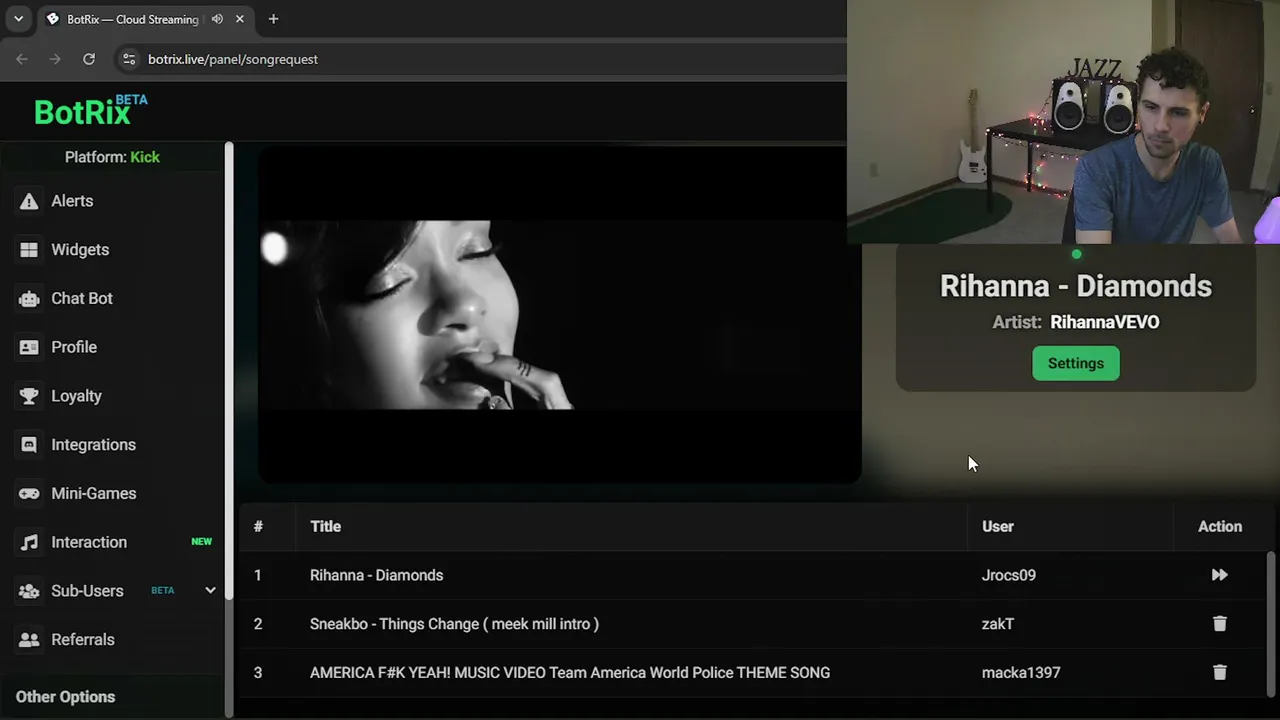Select the AMERICA F#K YEAH song title
The height and width of the screenshot is (720, 1280).
(570, 673)
